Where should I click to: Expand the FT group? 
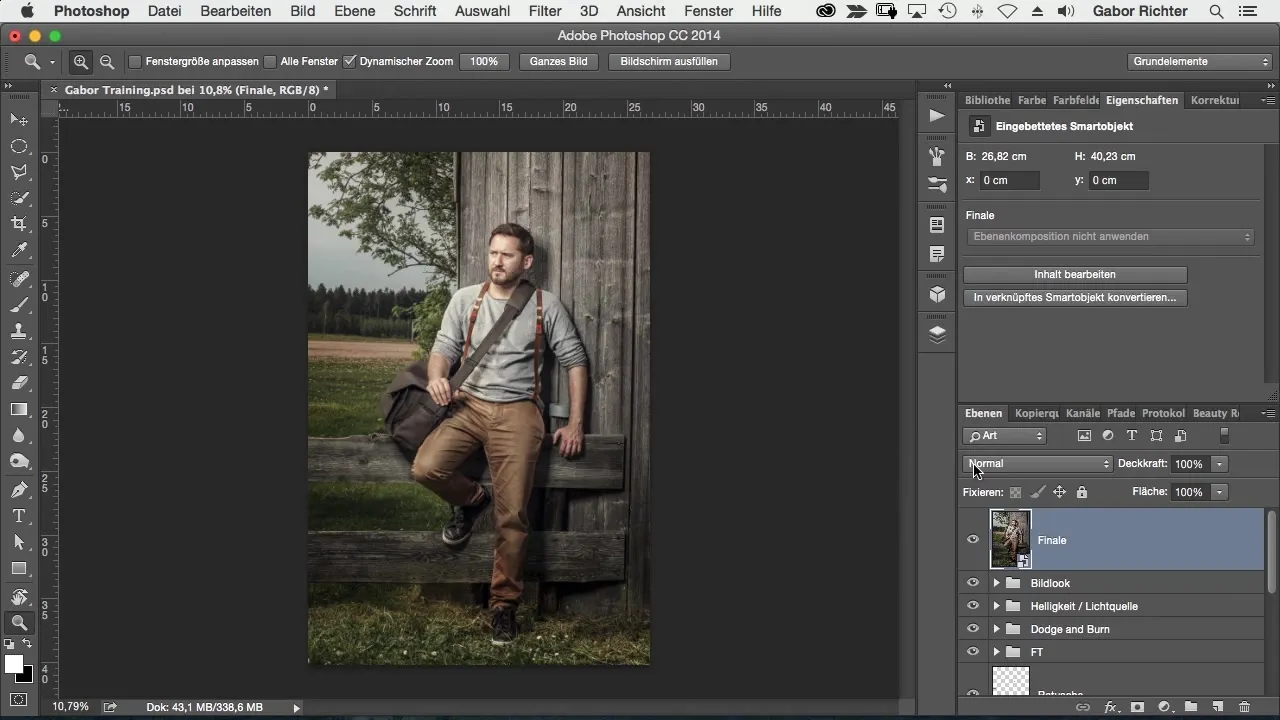pyautogui.click(x=996, y=652)
